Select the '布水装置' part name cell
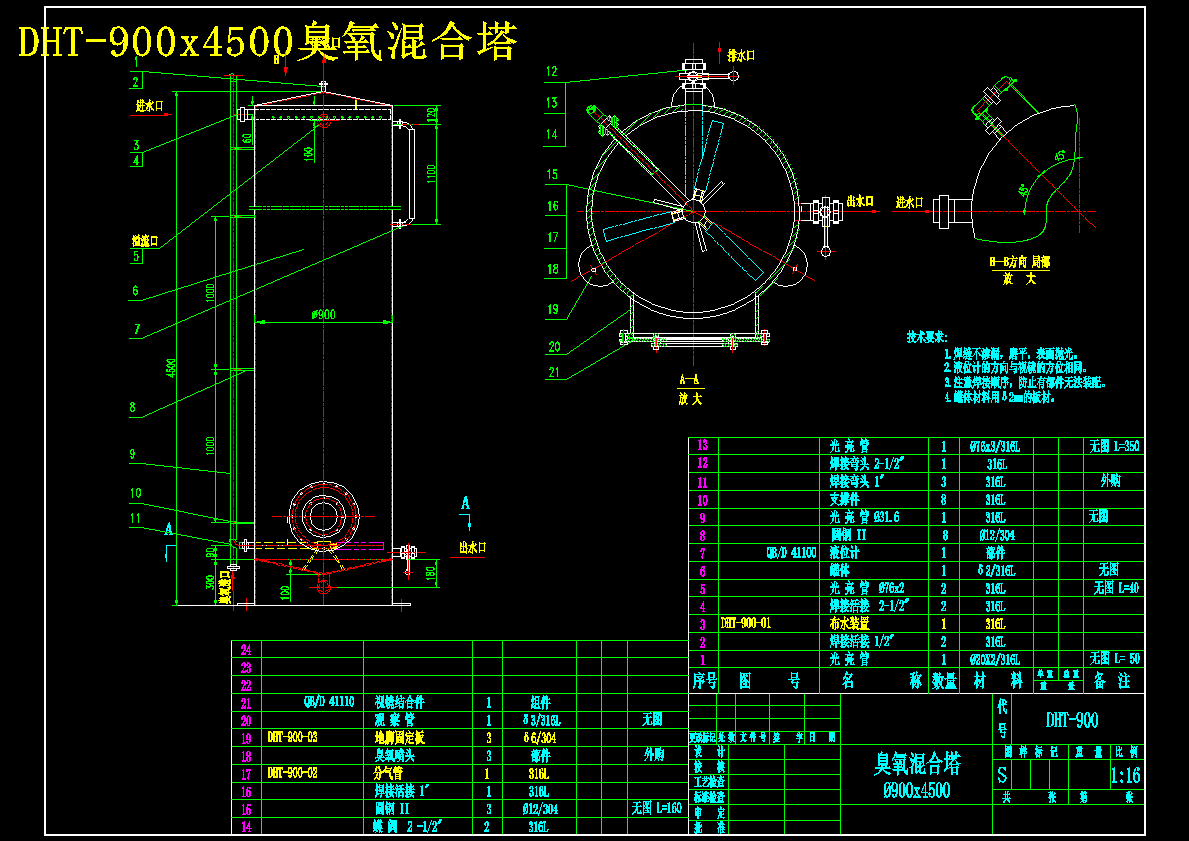Image resolution: width=1189 pixels, height=841 pixels. (849, 623)
